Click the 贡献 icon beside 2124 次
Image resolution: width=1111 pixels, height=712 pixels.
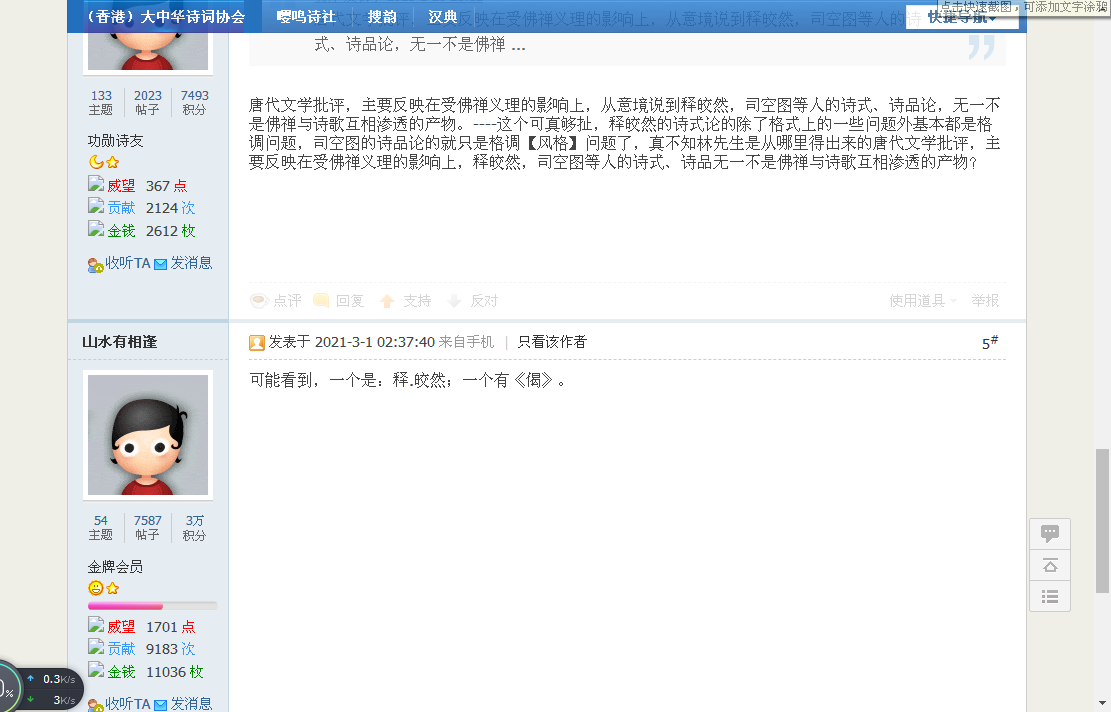(x=96, y=206)
